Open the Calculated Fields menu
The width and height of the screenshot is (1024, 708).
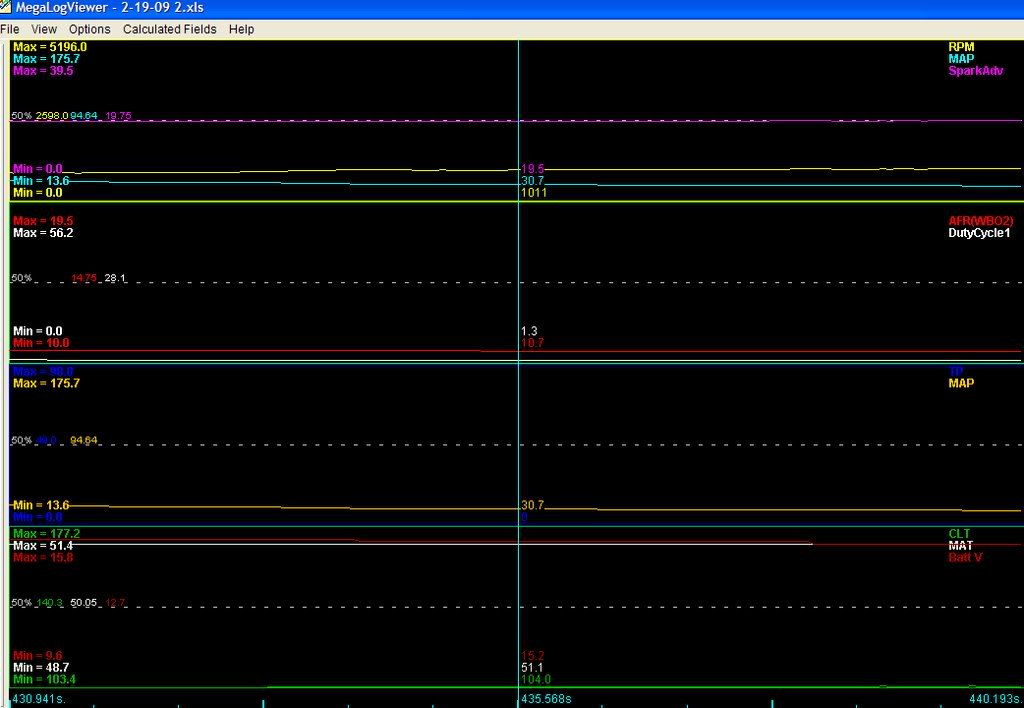coord(168,29)
